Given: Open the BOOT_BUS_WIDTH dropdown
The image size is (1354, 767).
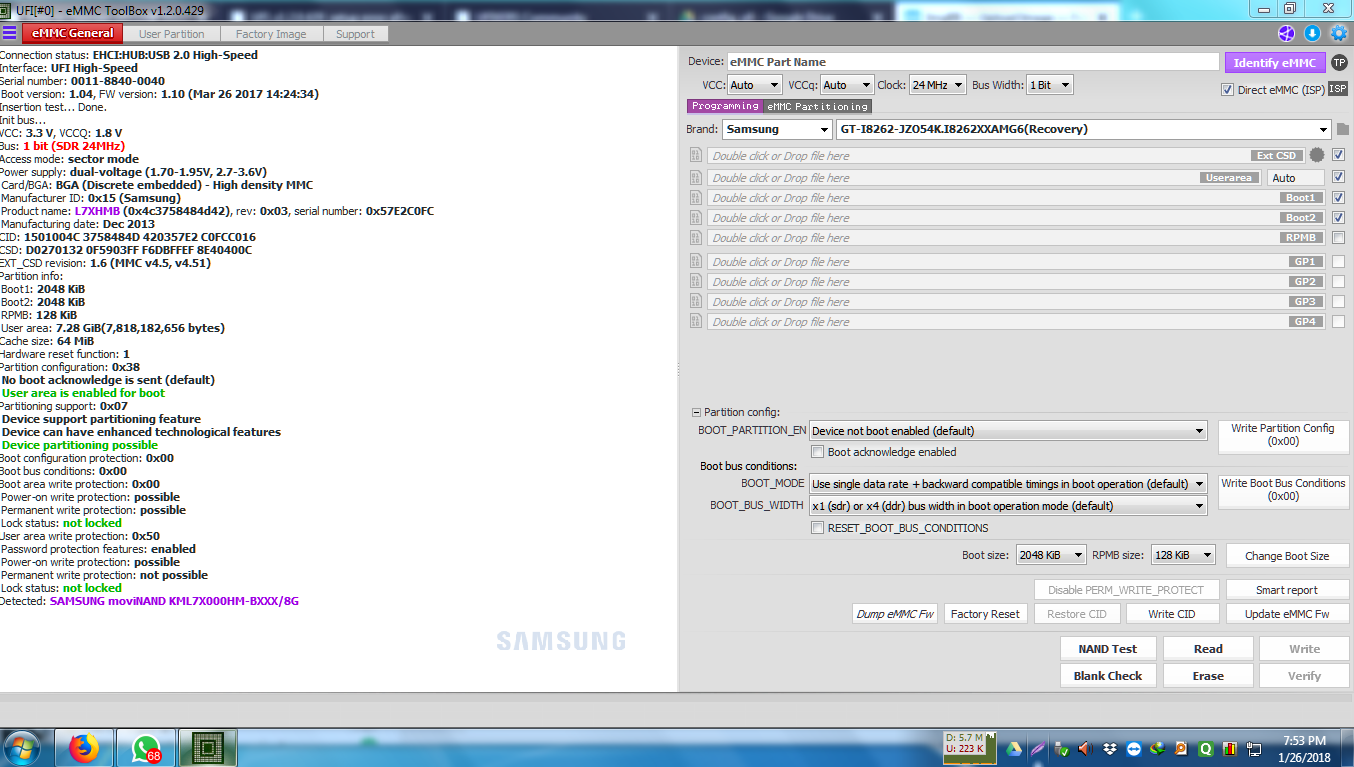Looking at the screenshot, I should point(1008,506).
